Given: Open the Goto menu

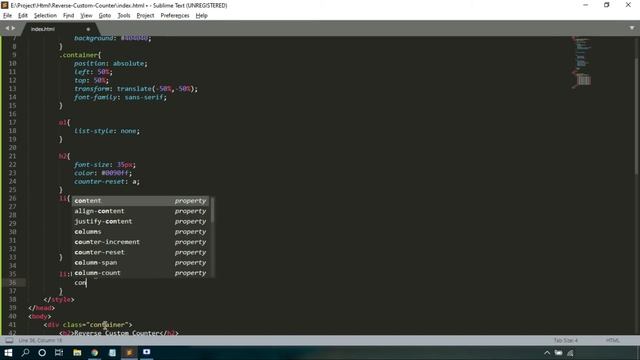Looking at the screenshot, I should coord(105,16).
